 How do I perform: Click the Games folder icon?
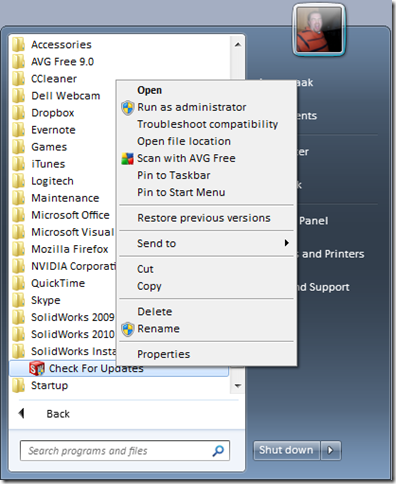[x=19, y=147]
